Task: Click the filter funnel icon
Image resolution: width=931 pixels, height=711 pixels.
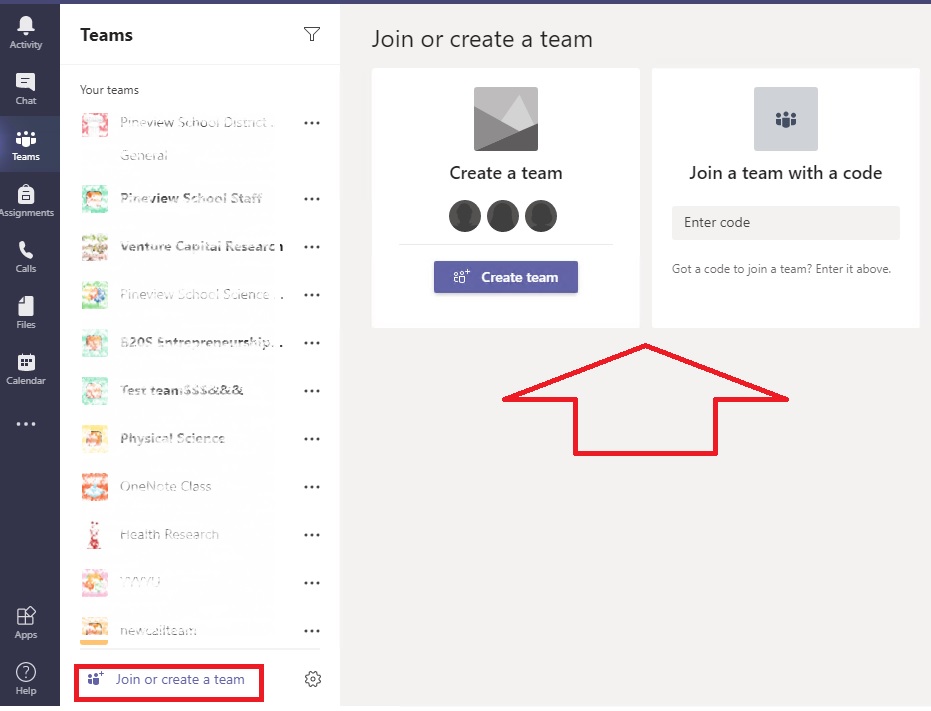Action: 312,34
